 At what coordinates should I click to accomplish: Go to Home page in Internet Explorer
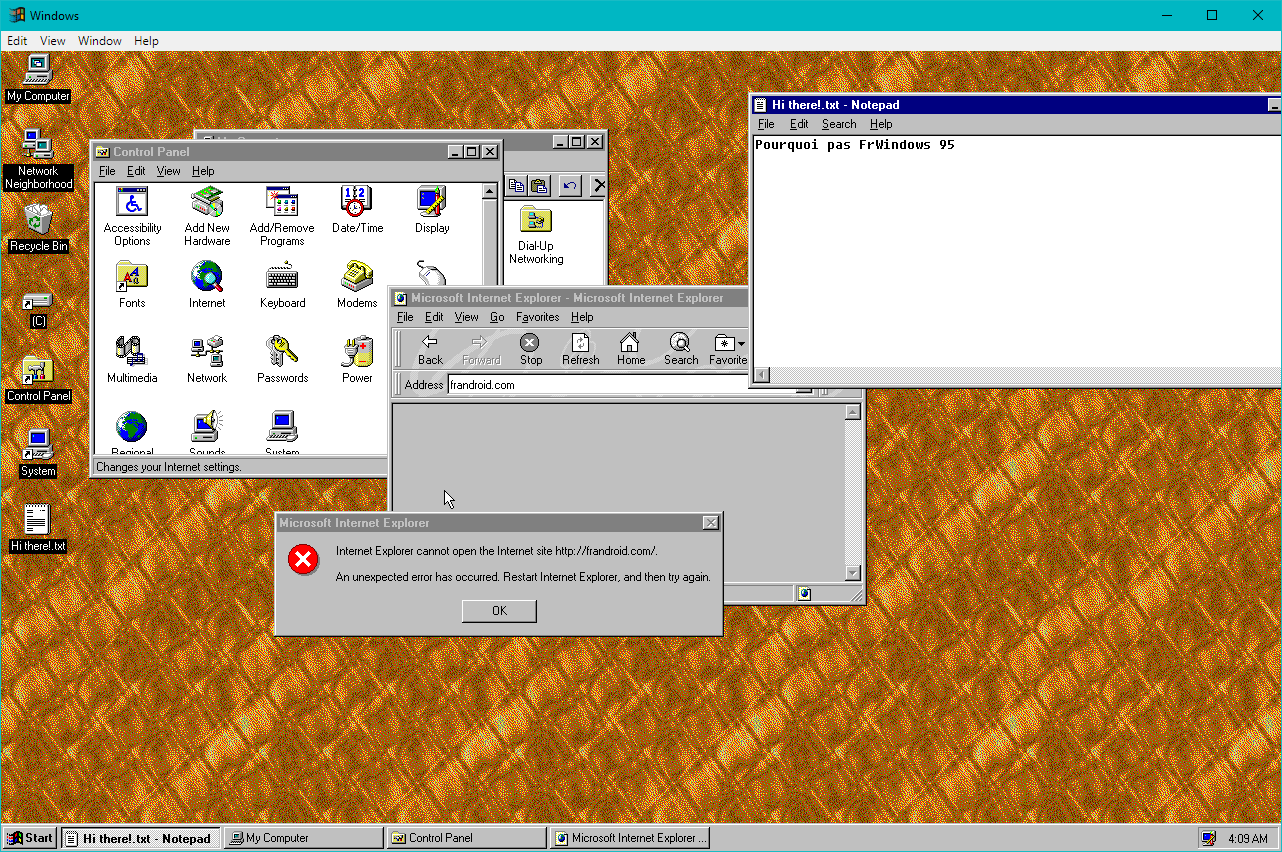tap(631, 349)
